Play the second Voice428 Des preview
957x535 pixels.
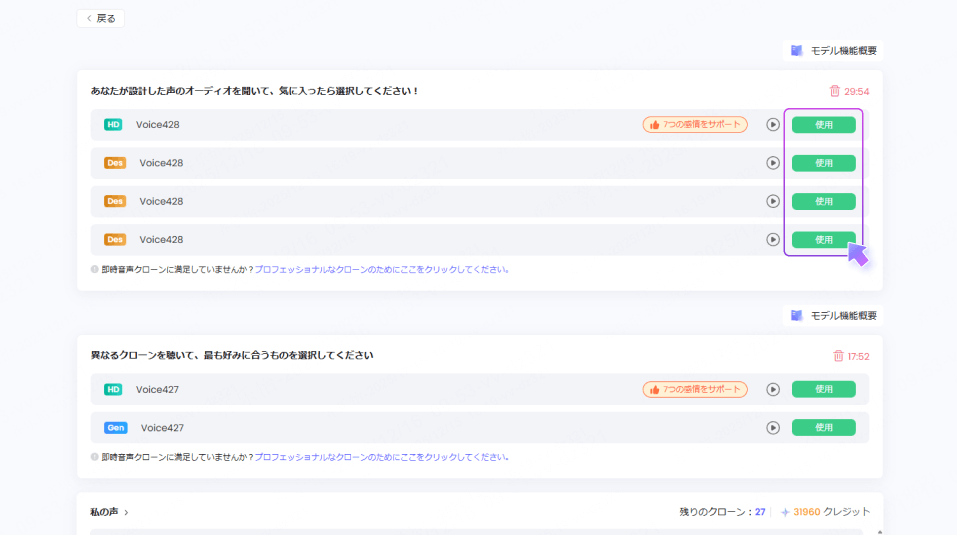[772, 201]
